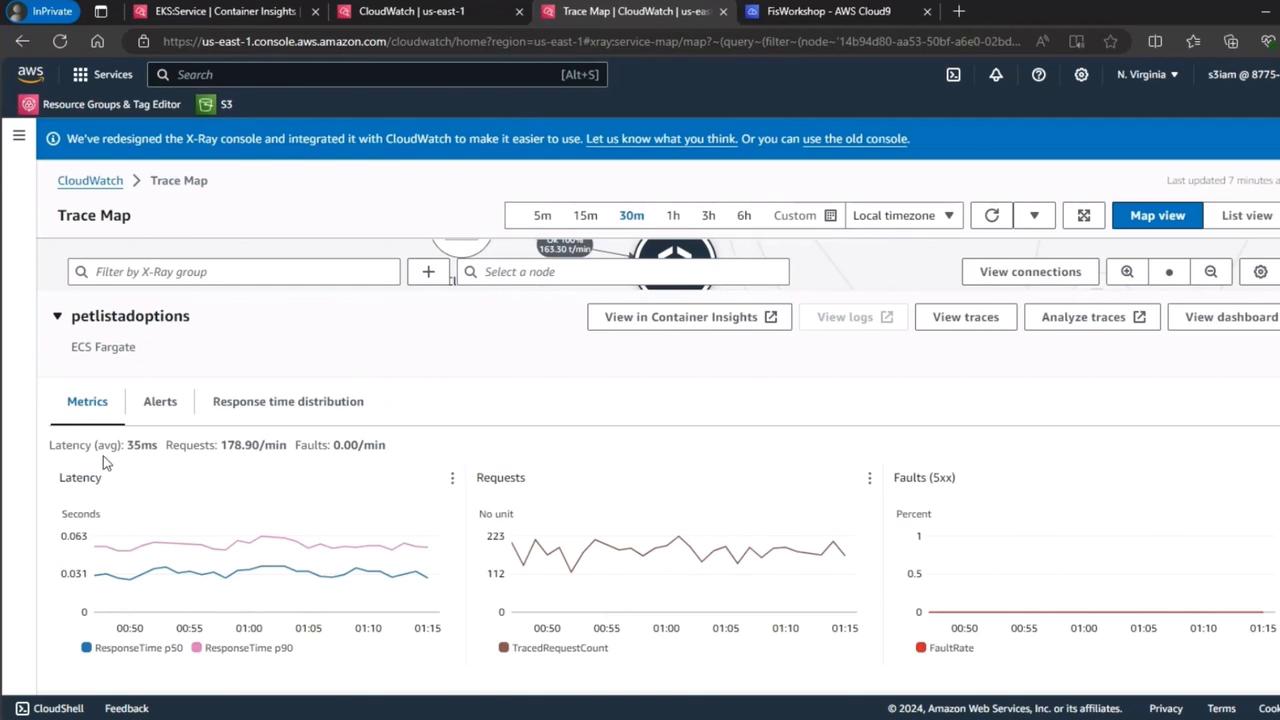Collapse the petlistadoptions section

[x=57, y=316]
